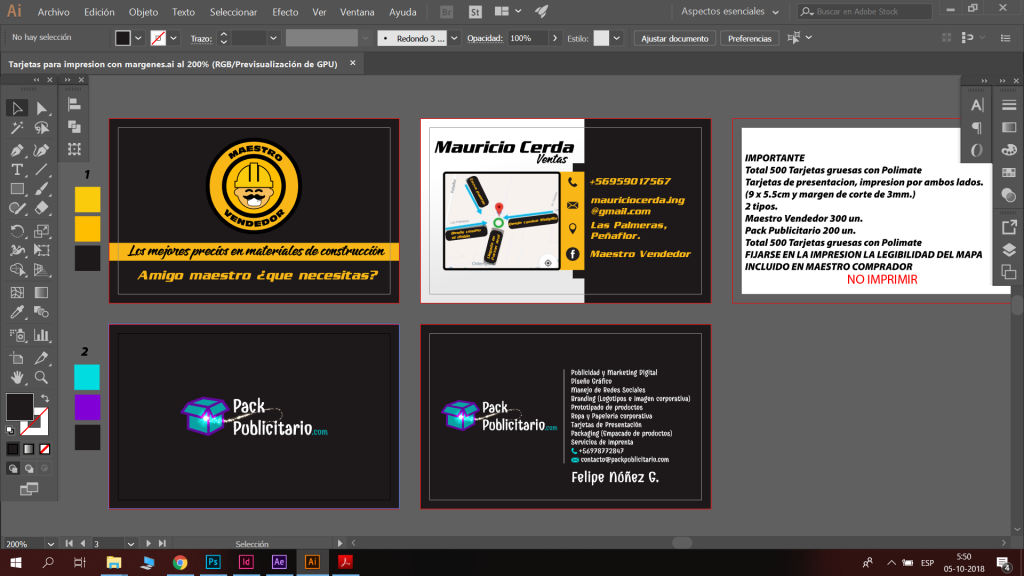Select the Zoom tool
Viewport: 1024px width, 576px height.
click(42, 377)
